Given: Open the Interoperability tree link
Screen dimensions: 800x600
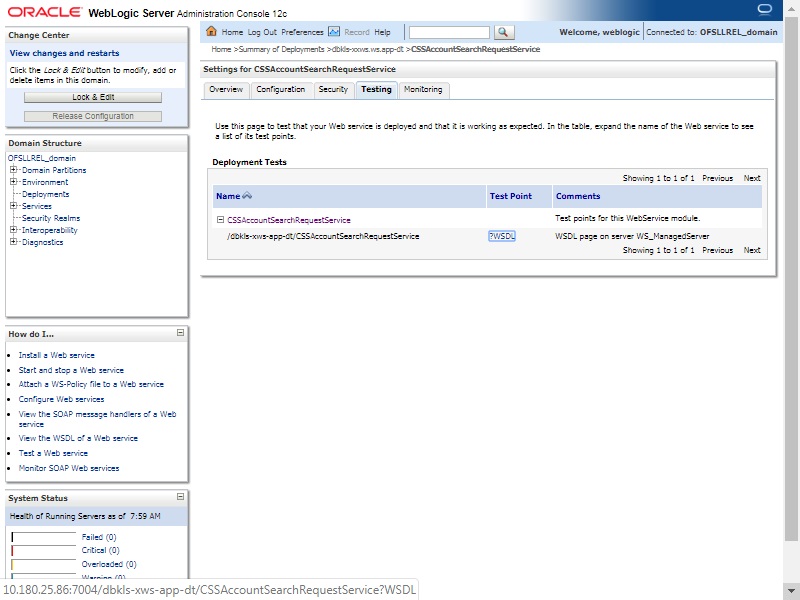Looking at the screenshot, I should [49, 230].
